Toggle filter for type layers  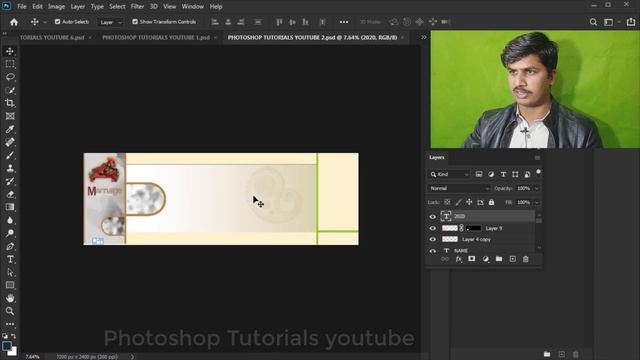coord(503,174)
